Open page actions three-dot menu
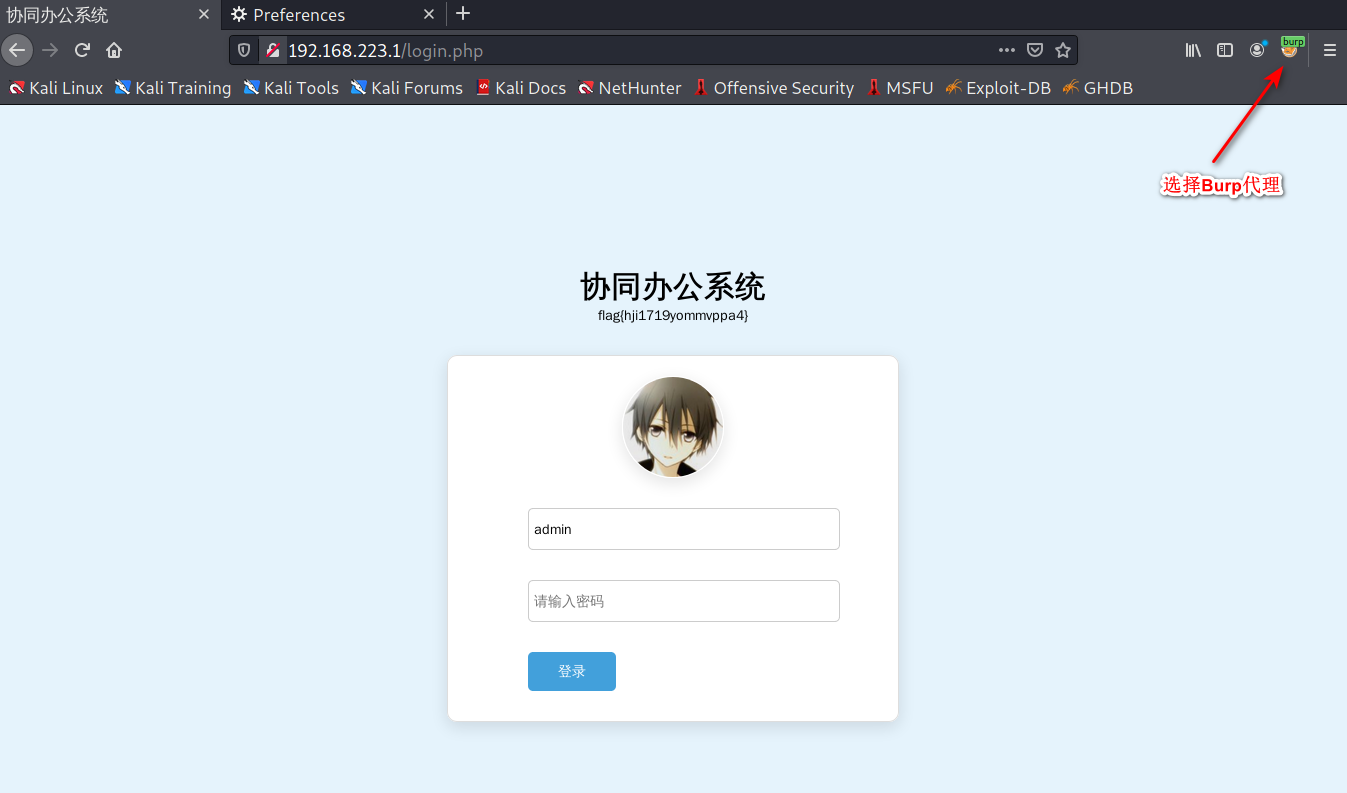Image resolution: width=1347 pixels, height=793 pixels. pyautogui.click(x=1007, y=50)
